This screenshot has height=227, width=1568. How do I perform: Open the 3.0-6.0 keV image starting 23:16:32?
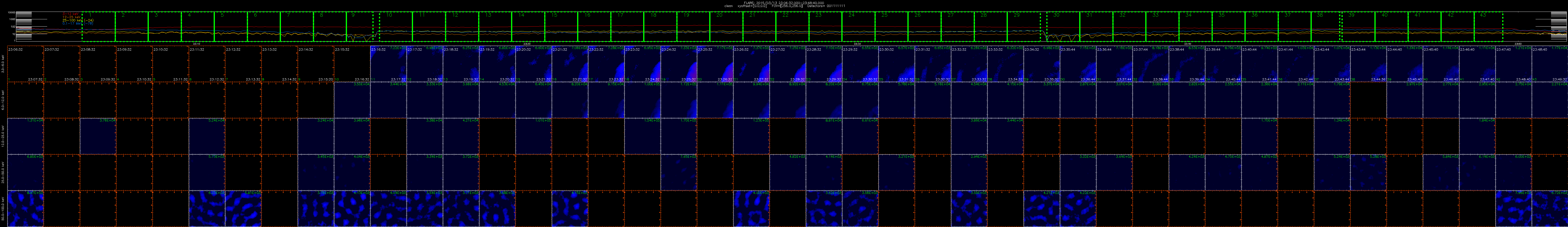coord(389,64)
